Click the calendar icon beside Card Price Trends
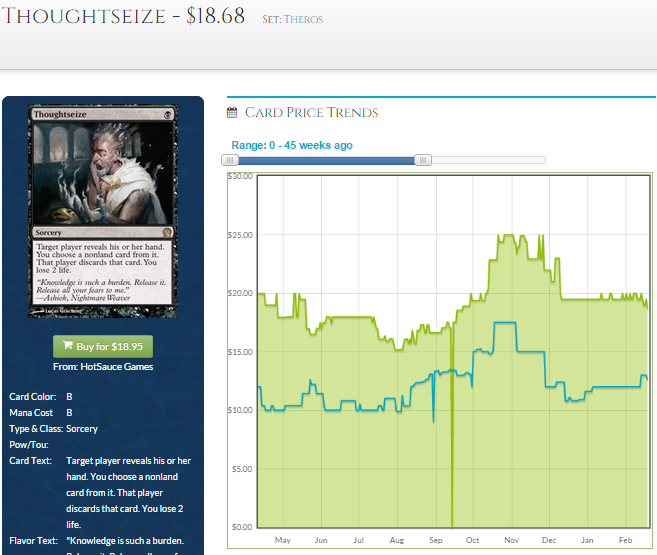 coord(232,112)
